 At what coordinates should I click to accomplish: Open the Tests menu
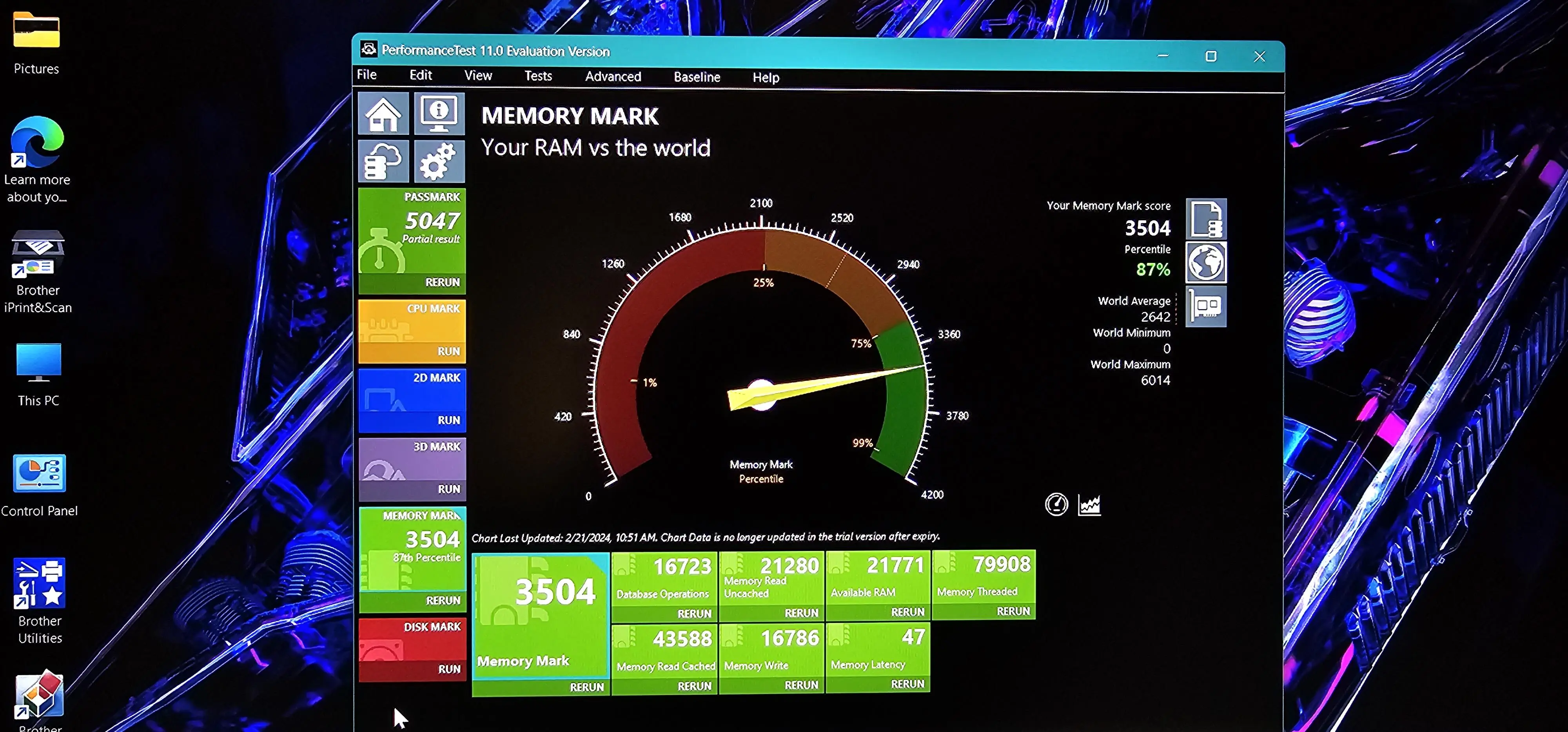tap(537, 76)
